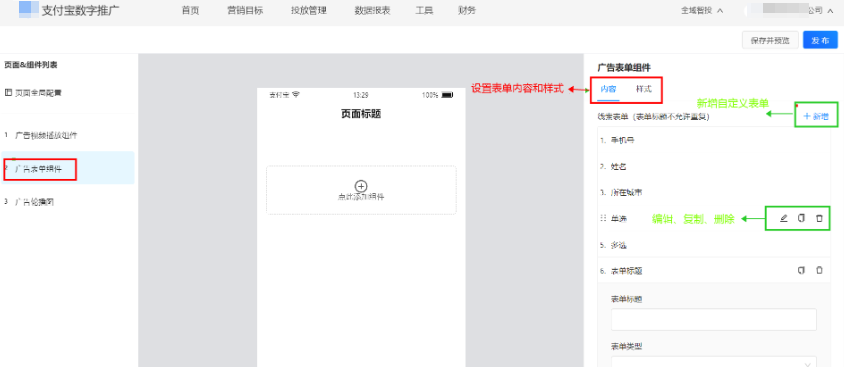This screenshot has width=844, height=367.
Task: Select the 工具 menu item
Action: (424, 11)
